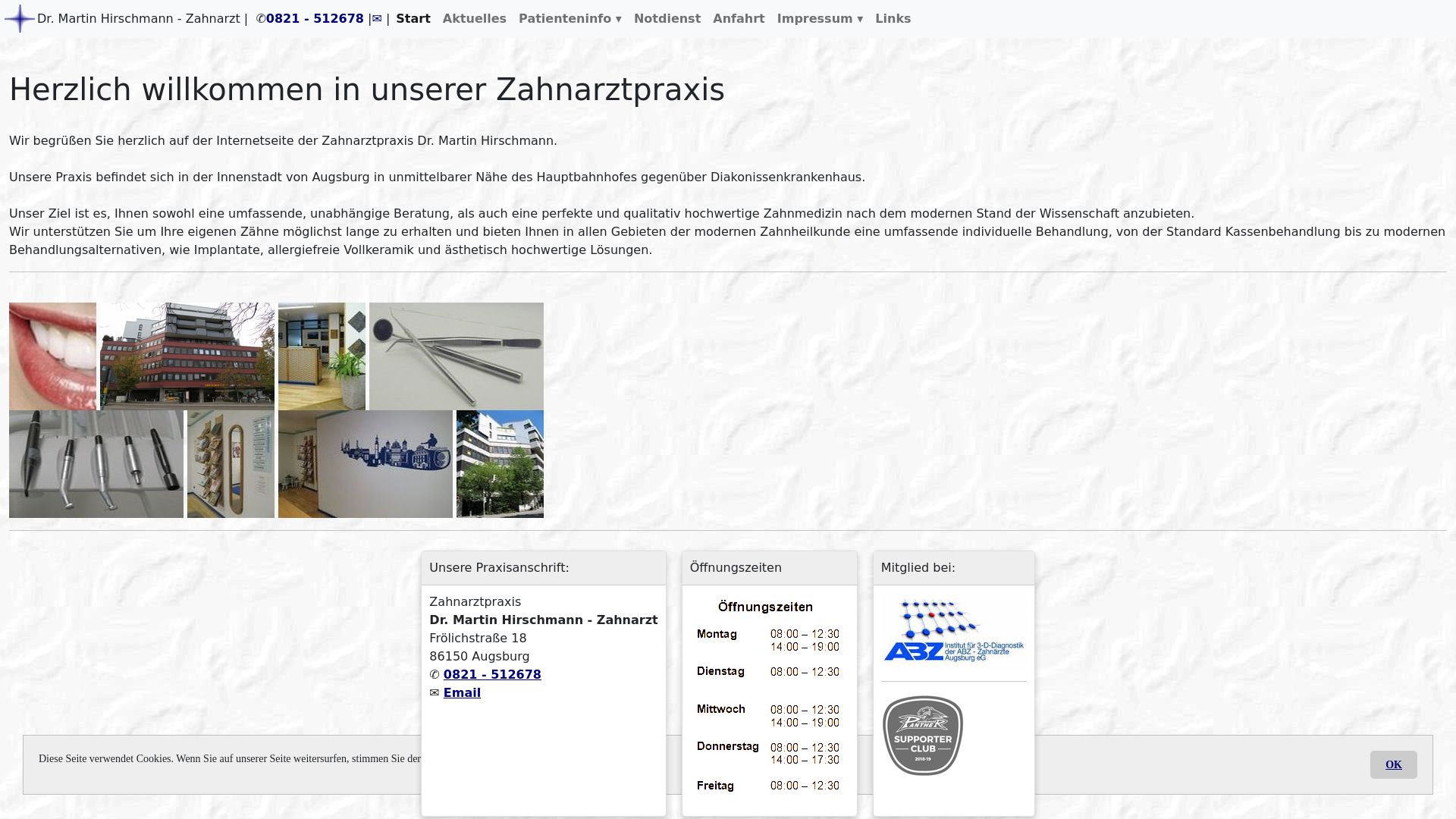Image resolution: width=1456 pixels, height=819 pixels.
Task: Click the cookie notice text 'Diese Seite verwendet Cookies'
Action: 106,759
